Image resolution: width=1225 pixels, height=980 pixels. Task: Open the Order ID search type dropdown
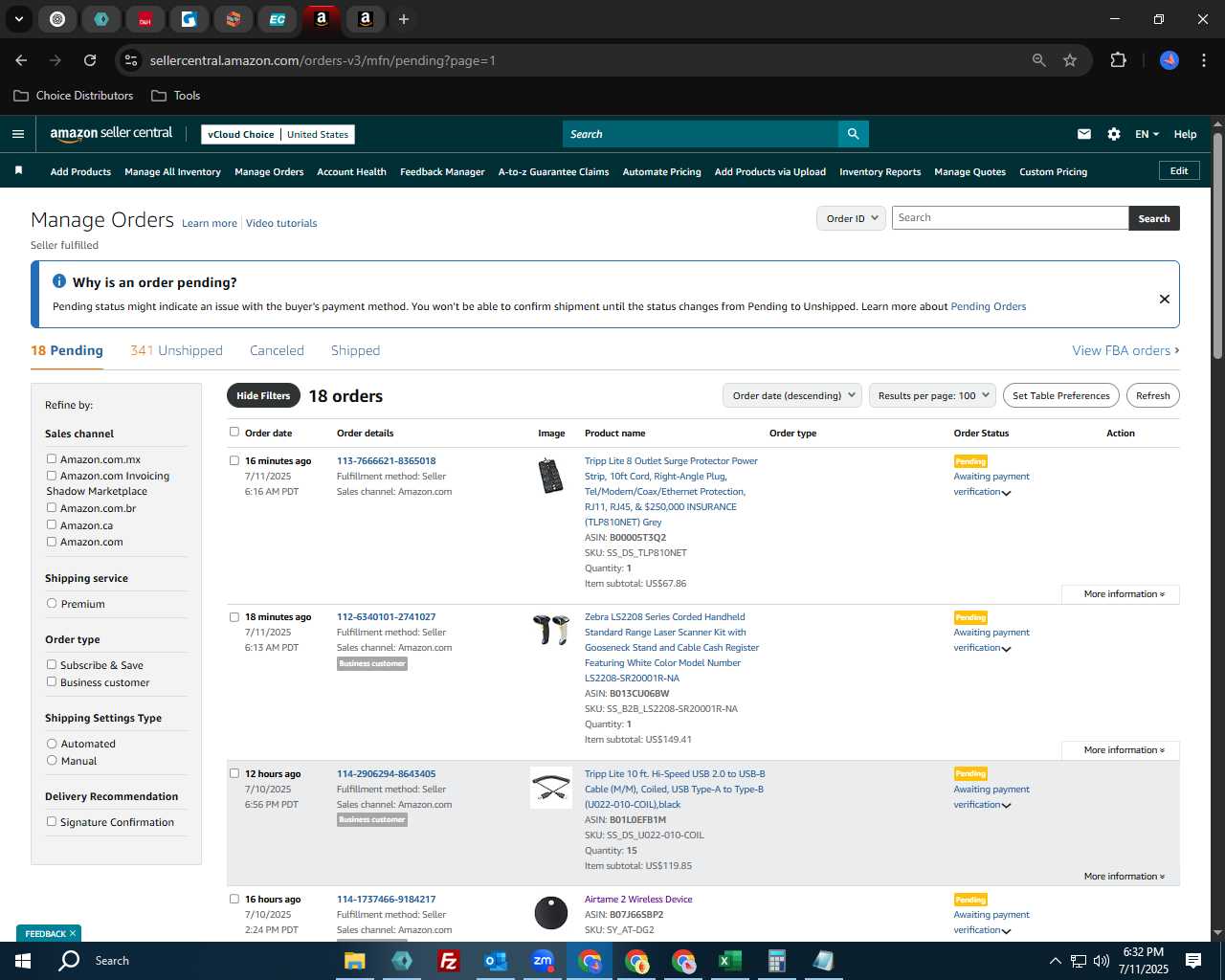851,218
